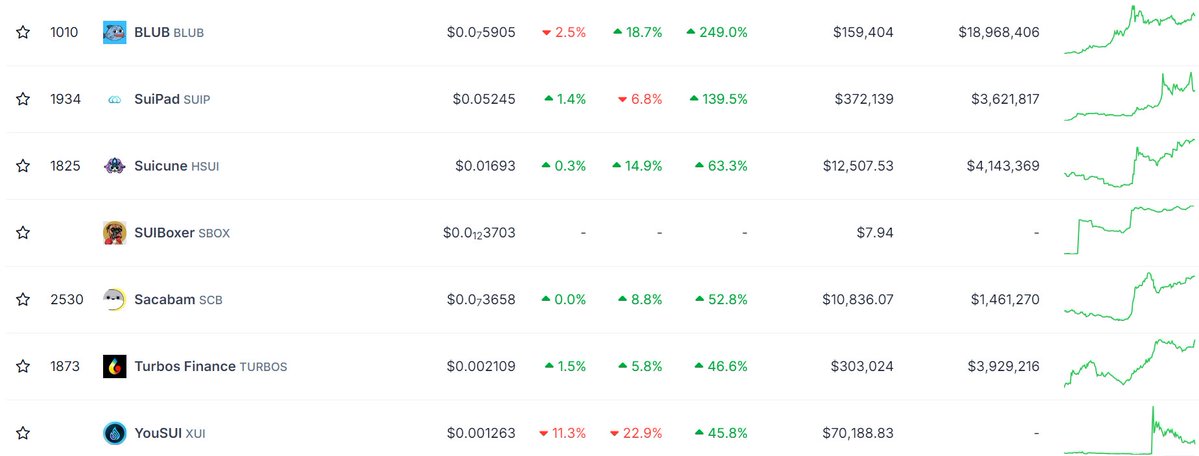View BLUB 7-day sparkline chart
Screen dimensions: 1199x456
coord(1129,31)
